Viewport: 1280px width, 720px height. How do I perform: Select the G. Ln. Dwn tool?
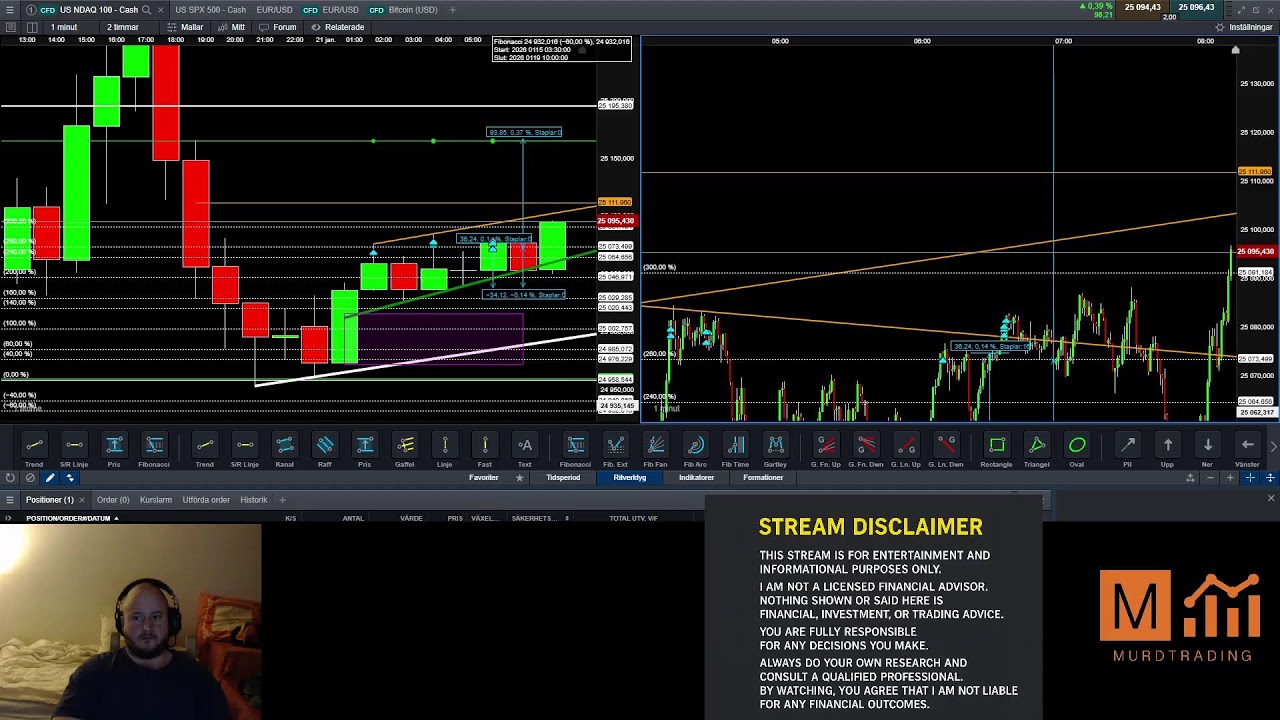[946, 450]
